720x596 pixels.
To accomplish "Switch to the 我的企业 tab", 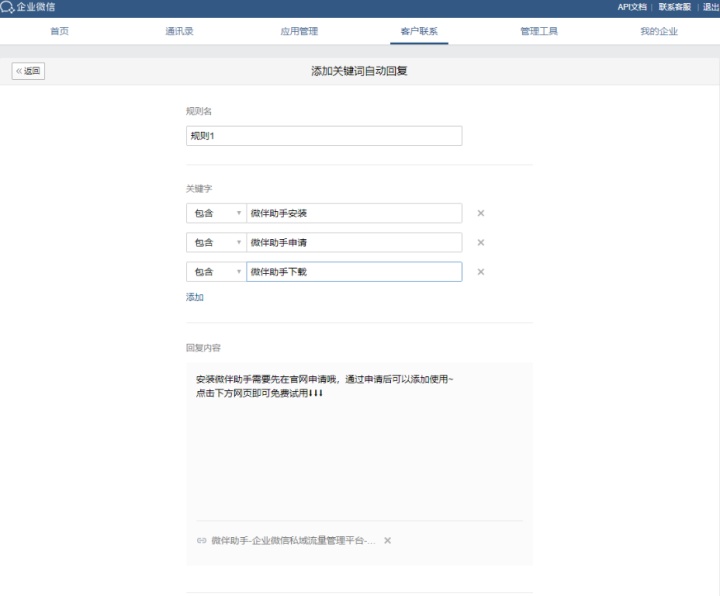I will (659, 31).
